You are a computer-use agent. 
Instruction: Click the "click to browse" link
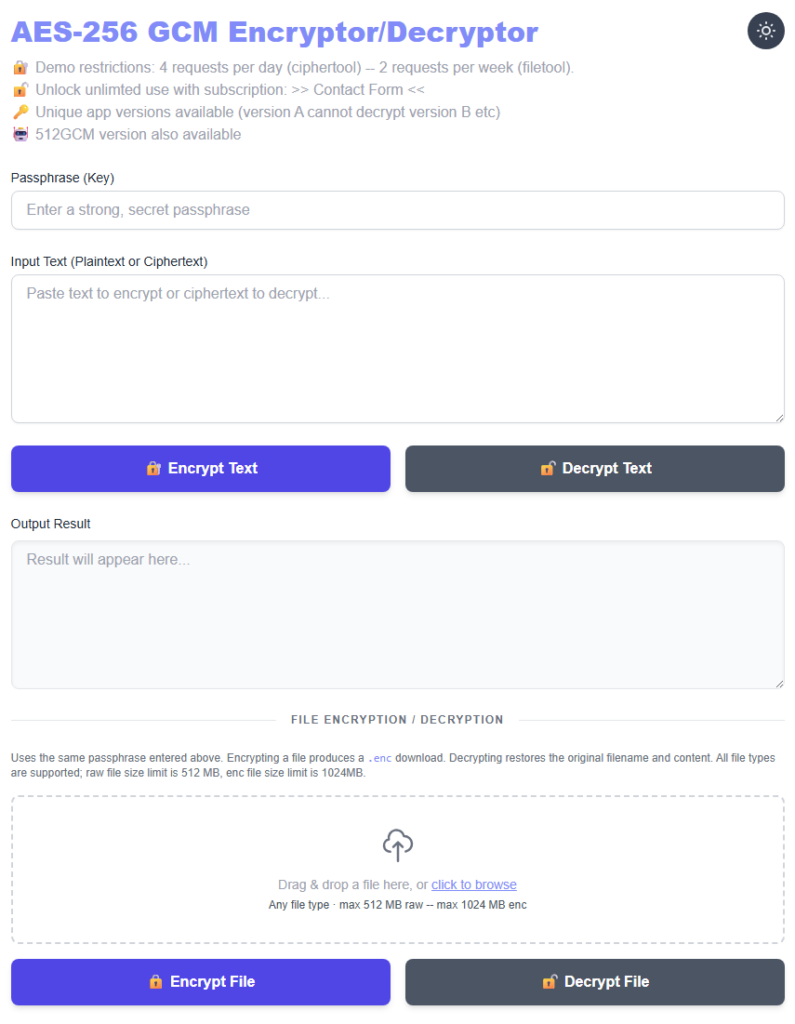point(474,884)
